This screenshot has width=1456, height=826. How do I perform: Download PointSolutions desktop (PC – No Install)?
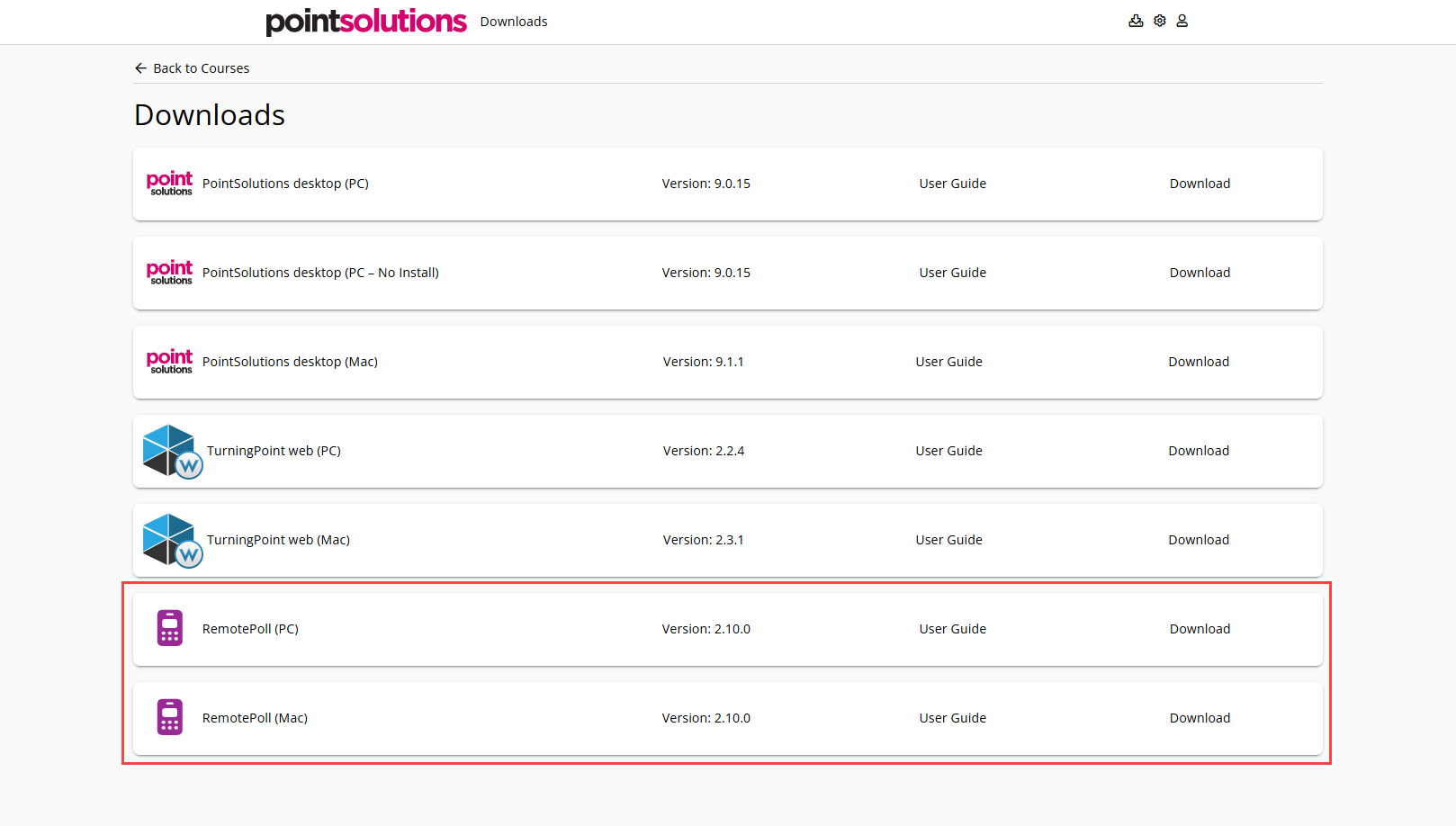coord(1200,273)
